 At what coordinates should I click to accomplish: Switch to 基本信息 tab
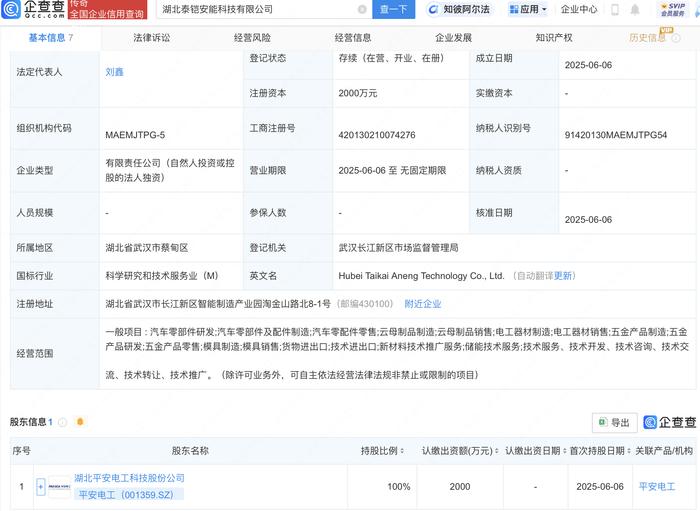click(51, 38)
